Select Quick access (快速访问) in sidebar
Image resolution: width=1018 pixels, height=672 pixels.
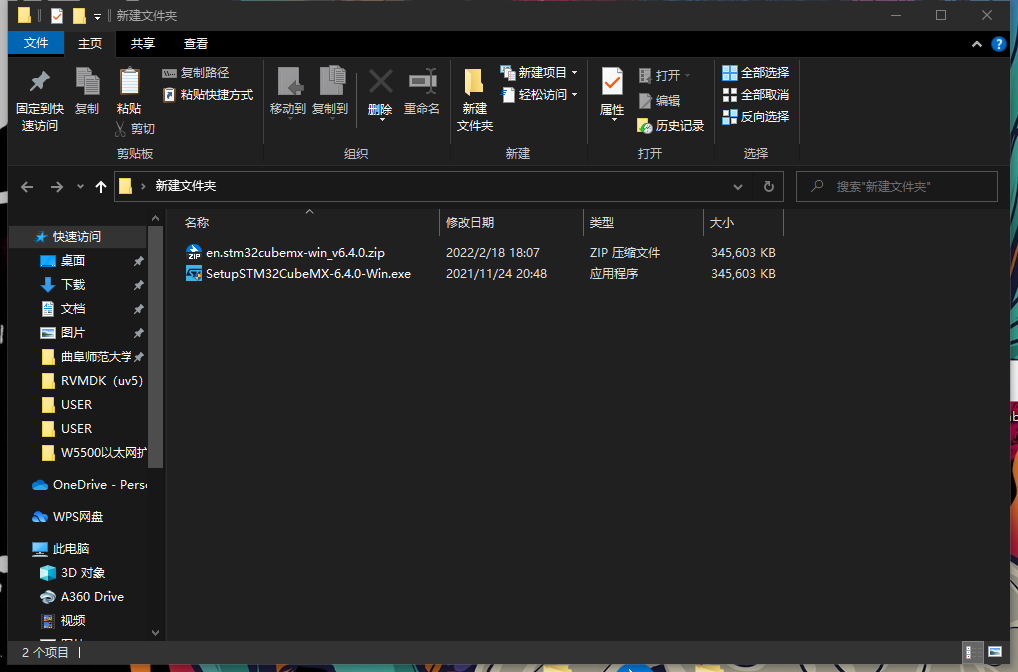point(77,237)
